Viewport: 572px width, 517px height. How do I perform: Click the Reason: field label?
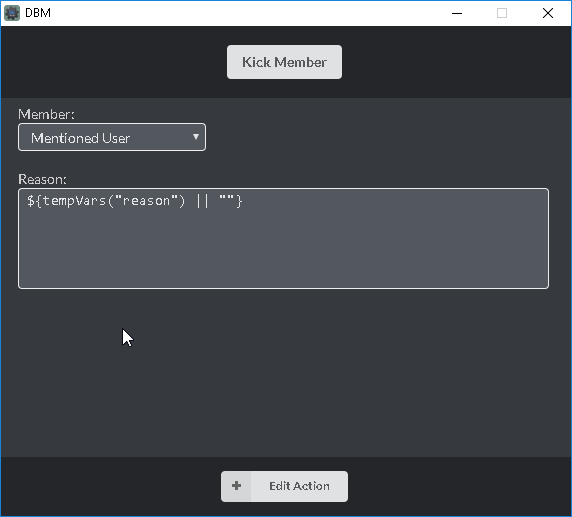42,180
